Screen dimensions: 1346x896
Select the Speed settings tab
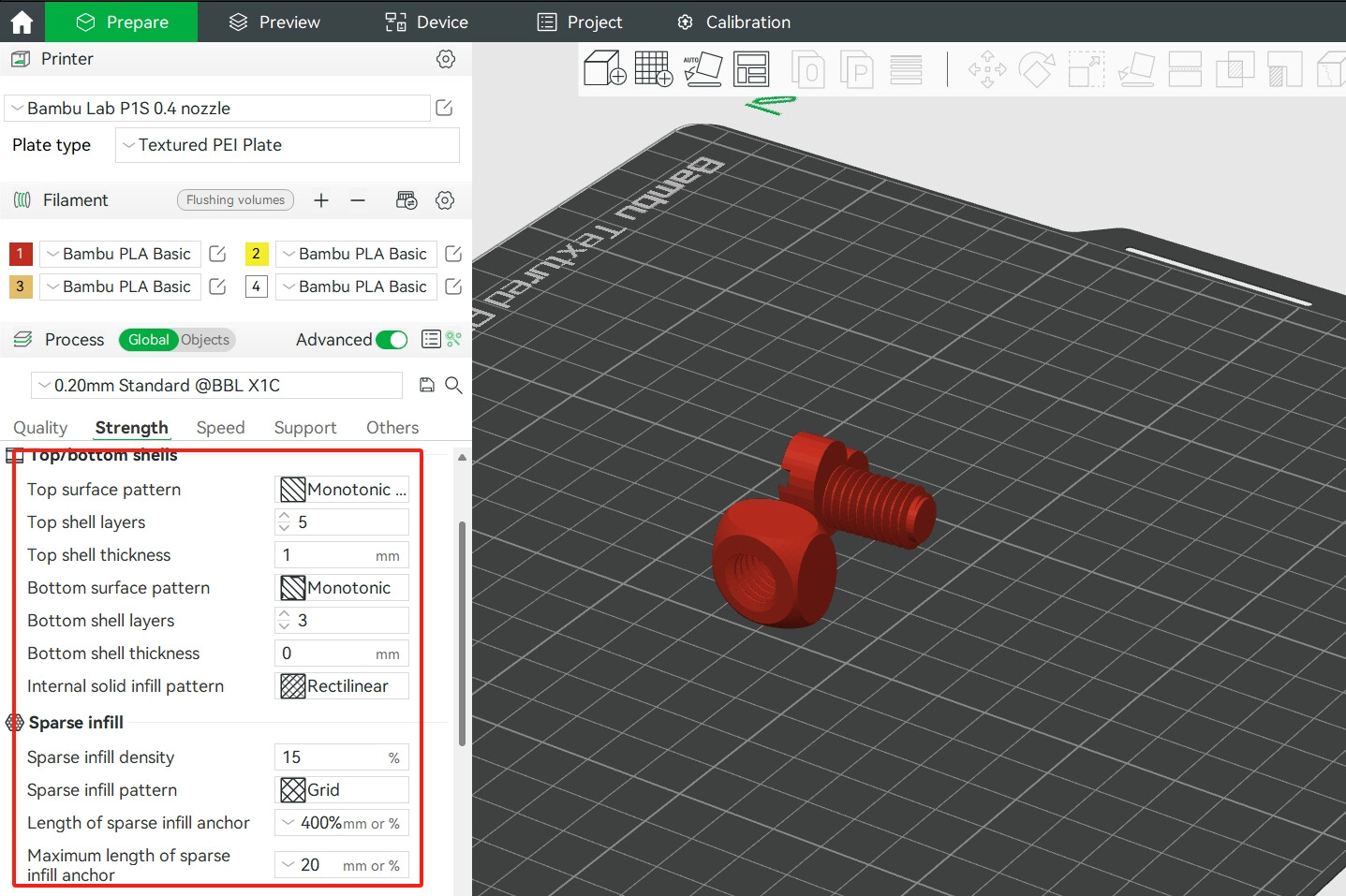click(220, 428)
